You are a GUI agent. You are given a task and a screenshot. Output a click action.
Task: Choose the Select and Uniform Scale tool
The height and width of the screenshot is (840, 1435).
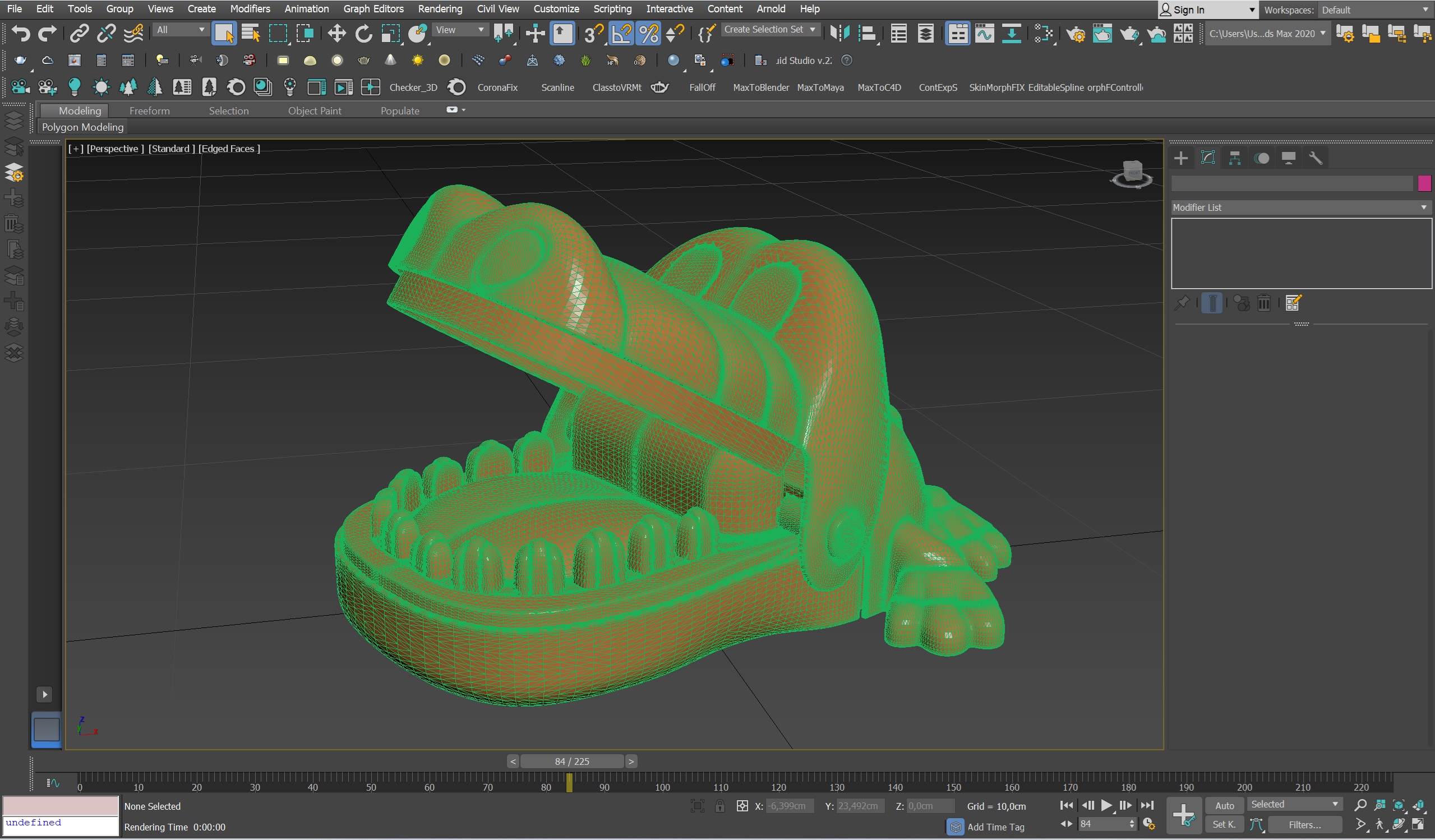coord(391,33)
